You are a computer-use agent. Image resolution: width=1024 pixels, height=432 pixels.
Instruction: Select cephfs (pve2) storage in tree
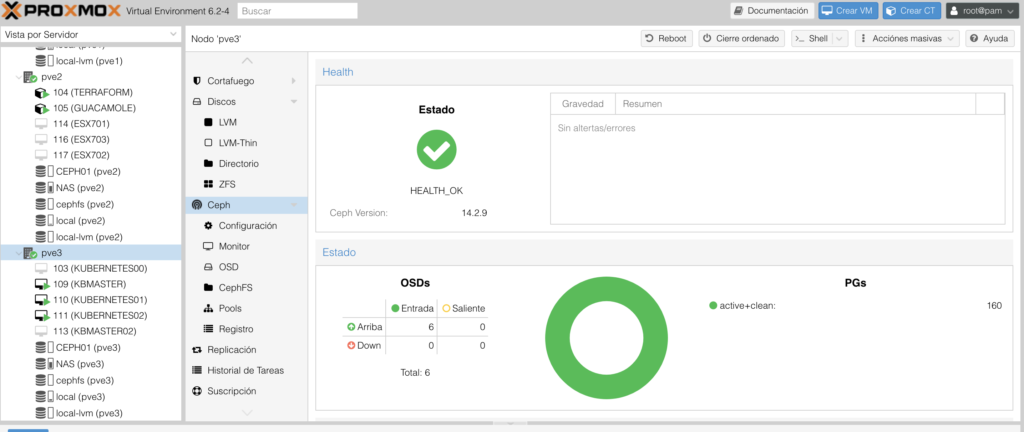[x=91, y=204]
